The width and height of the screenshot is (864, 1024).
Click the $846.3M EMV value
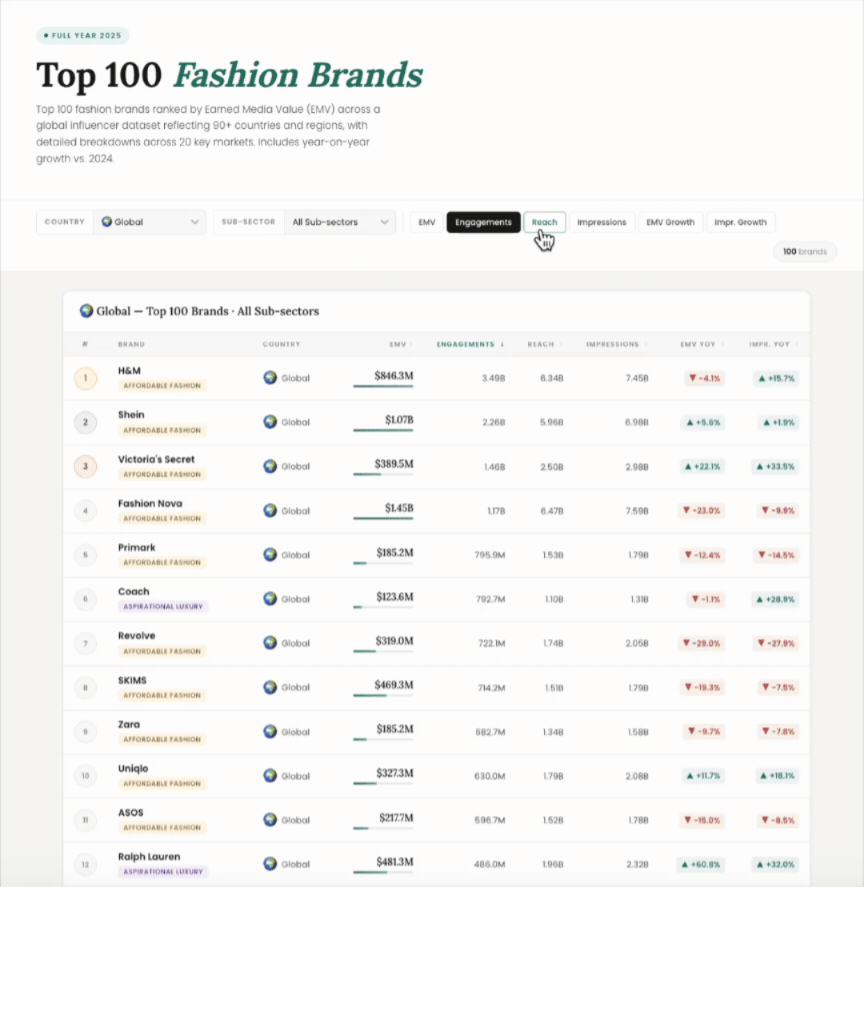click(x=394, y=376)
